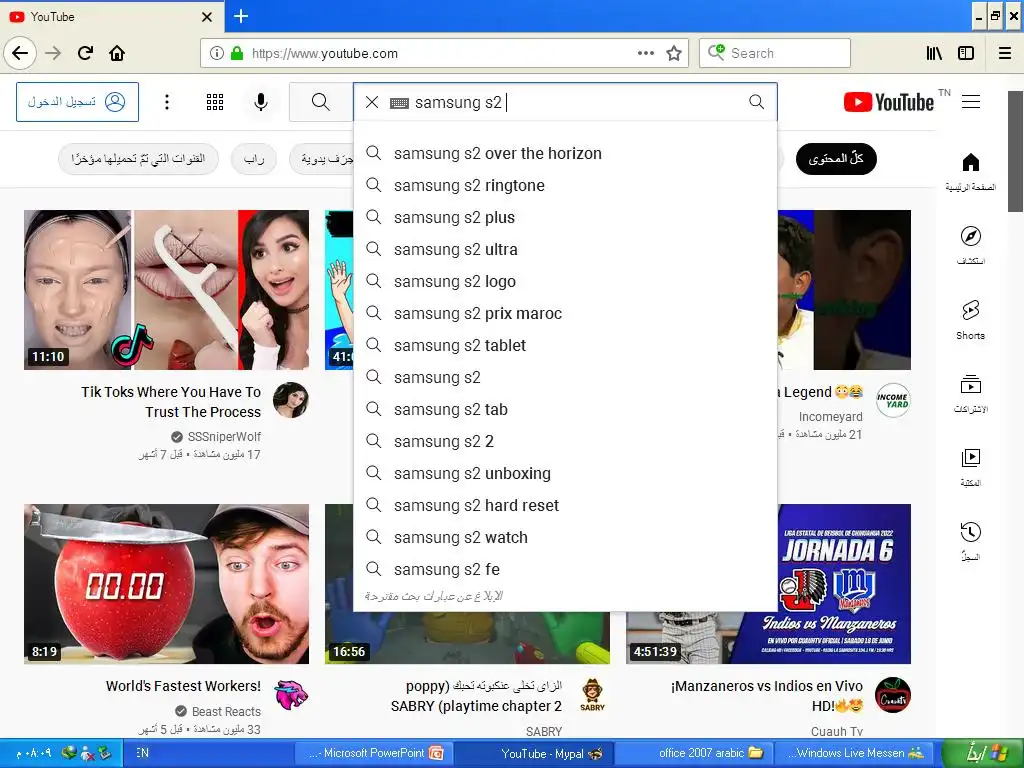Choose suggestion samsung s2 ringtone

(566, 185)
